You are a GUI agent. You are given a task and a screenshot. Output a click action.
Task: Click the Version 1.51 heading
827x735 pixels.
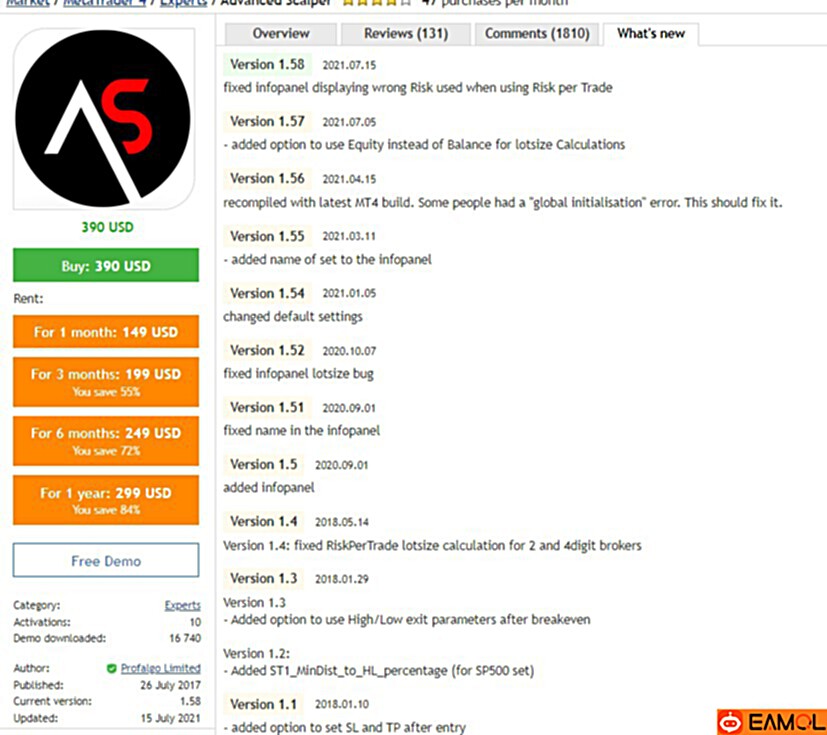267,407
